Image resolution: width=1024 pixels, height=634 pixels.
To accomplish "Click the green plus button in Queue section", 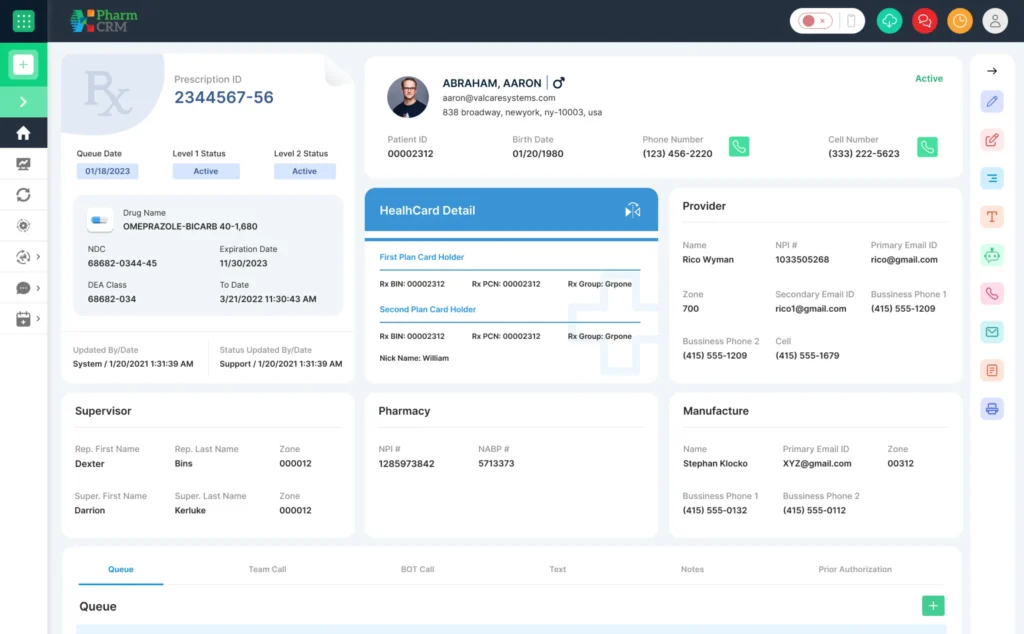I will click(x=932, y=605).
